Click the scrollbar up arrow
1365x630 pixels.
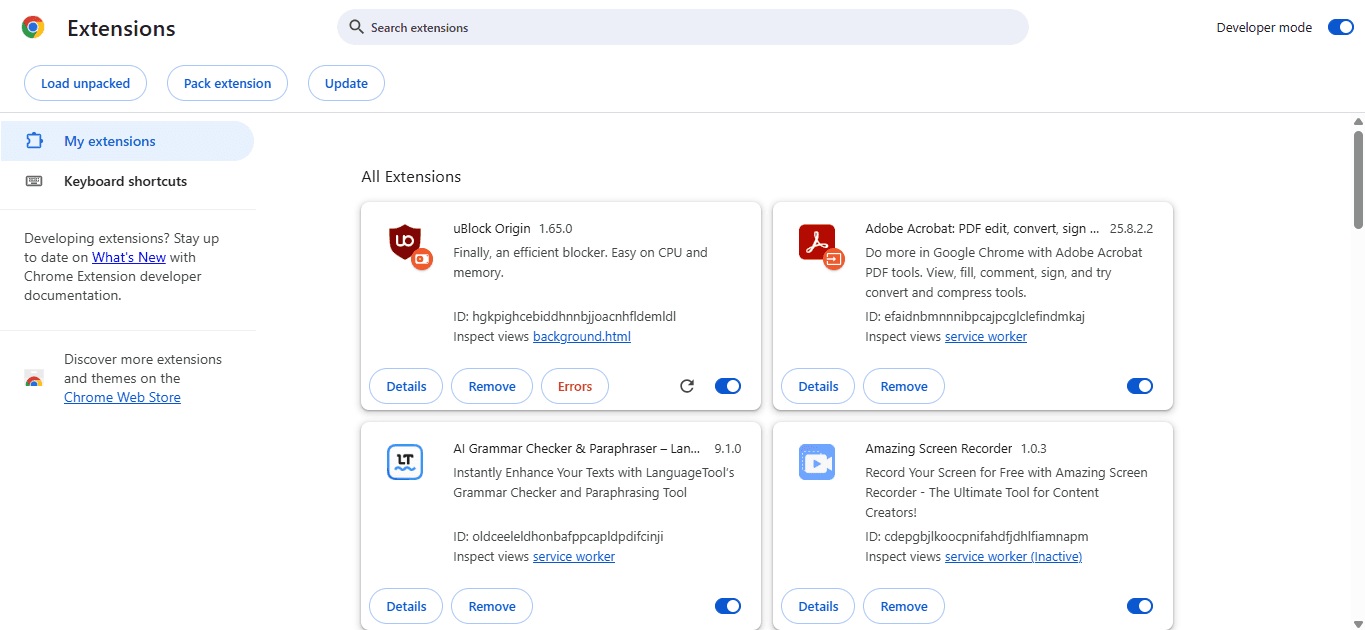[x=1358, y=120]
